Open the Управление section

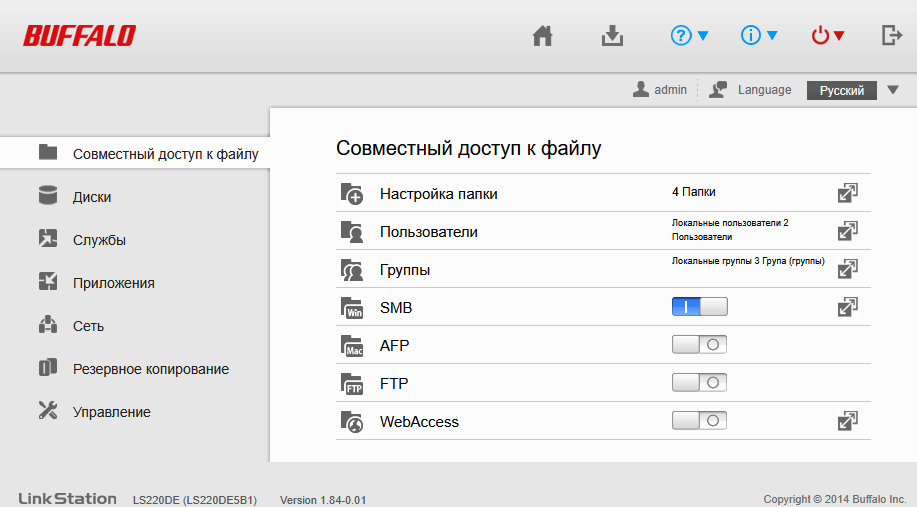click(x=112, y=412)
